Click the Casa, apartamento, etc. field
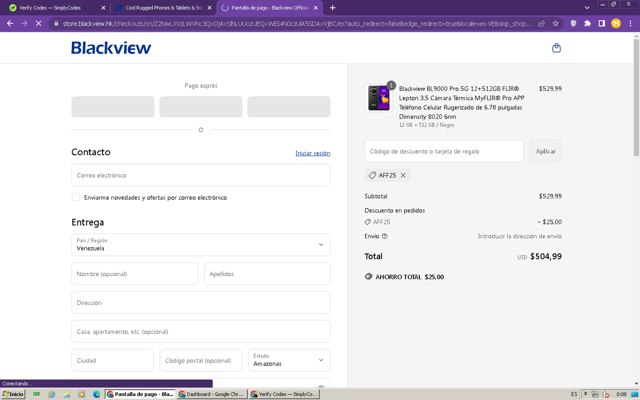Image resolution: width=640 pixels, height=400 pixels. coord(201,331)
